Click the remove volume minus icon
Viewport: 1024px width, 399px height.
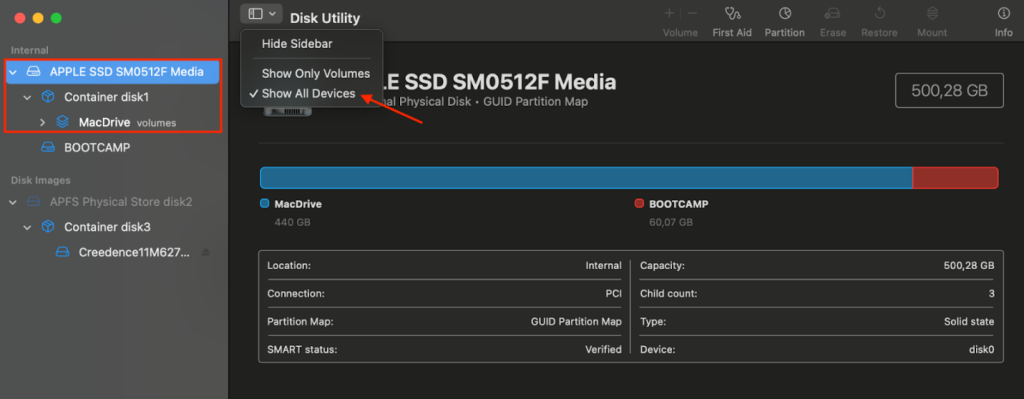692,13
